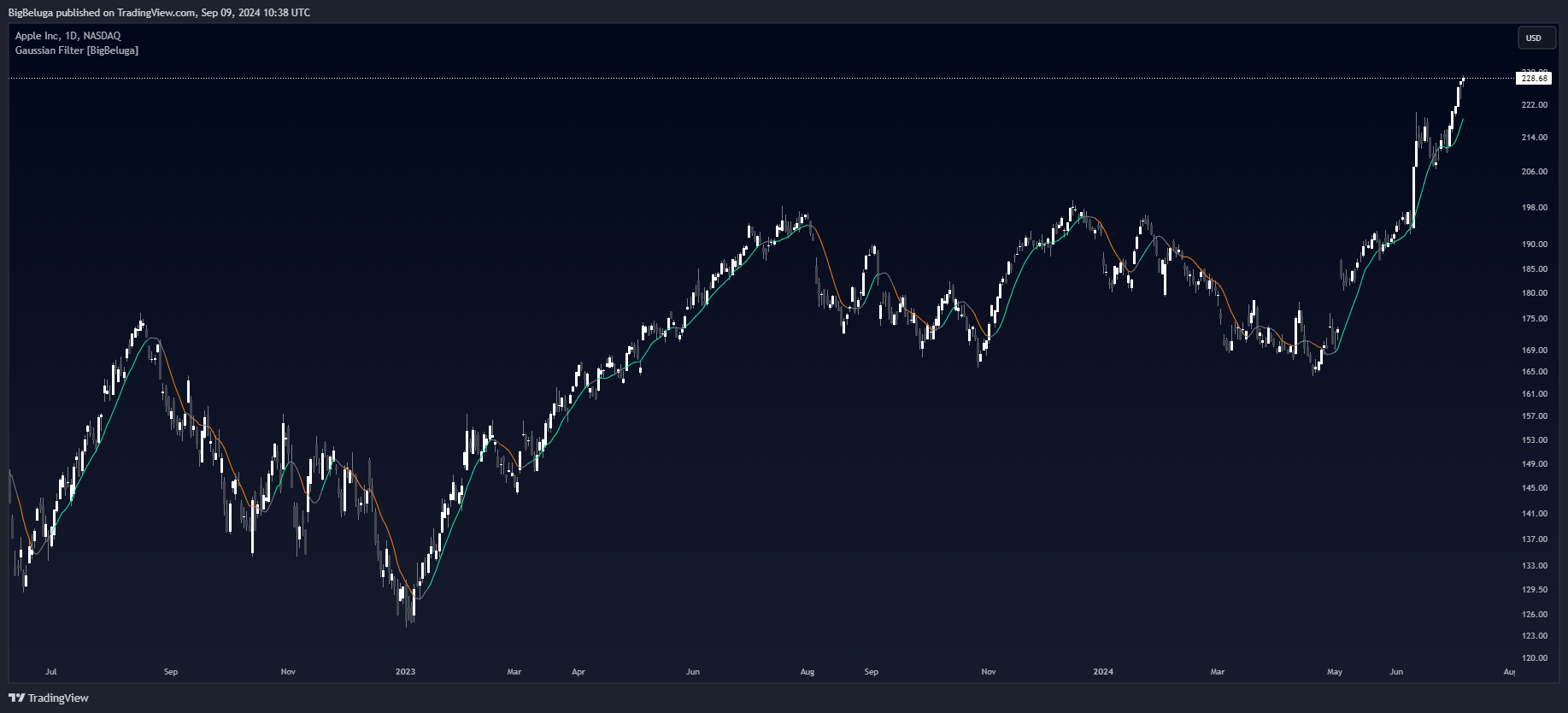Click the 198.00 price axis label
Viewport: 1568px width, 713px height.
(x=1535, y=208)
